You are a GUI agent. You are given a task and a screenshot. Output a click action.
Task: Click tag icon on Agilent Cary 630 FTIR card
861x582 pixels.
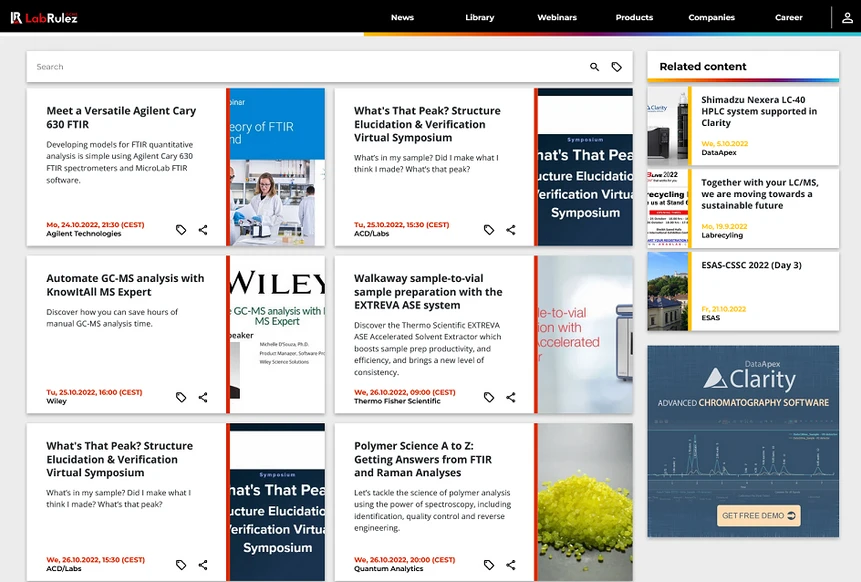click(181, 230)
